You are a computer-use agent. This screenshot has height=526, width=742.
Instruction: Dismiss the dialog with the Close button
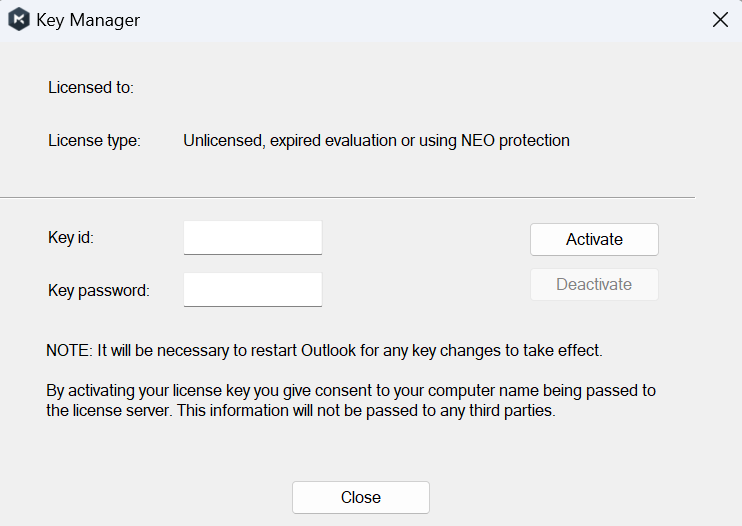[x=360, y=497]
